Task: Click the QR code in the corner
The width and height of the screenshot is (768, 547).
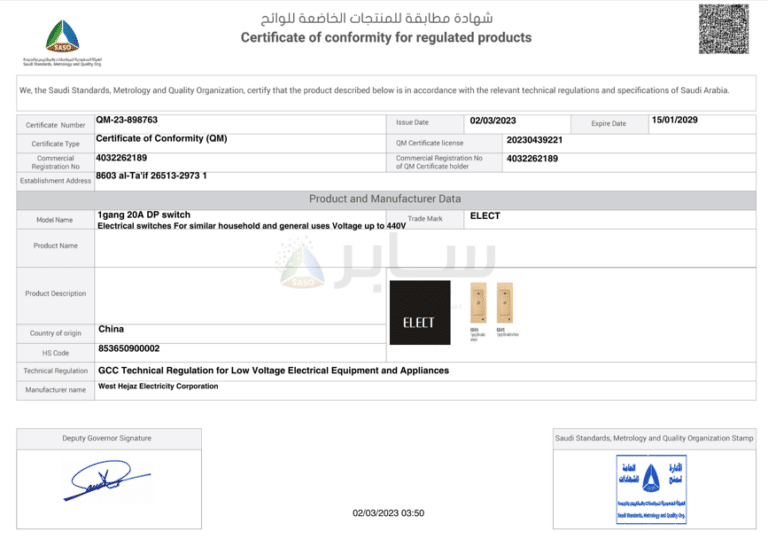Action: (x=723, y=30)
